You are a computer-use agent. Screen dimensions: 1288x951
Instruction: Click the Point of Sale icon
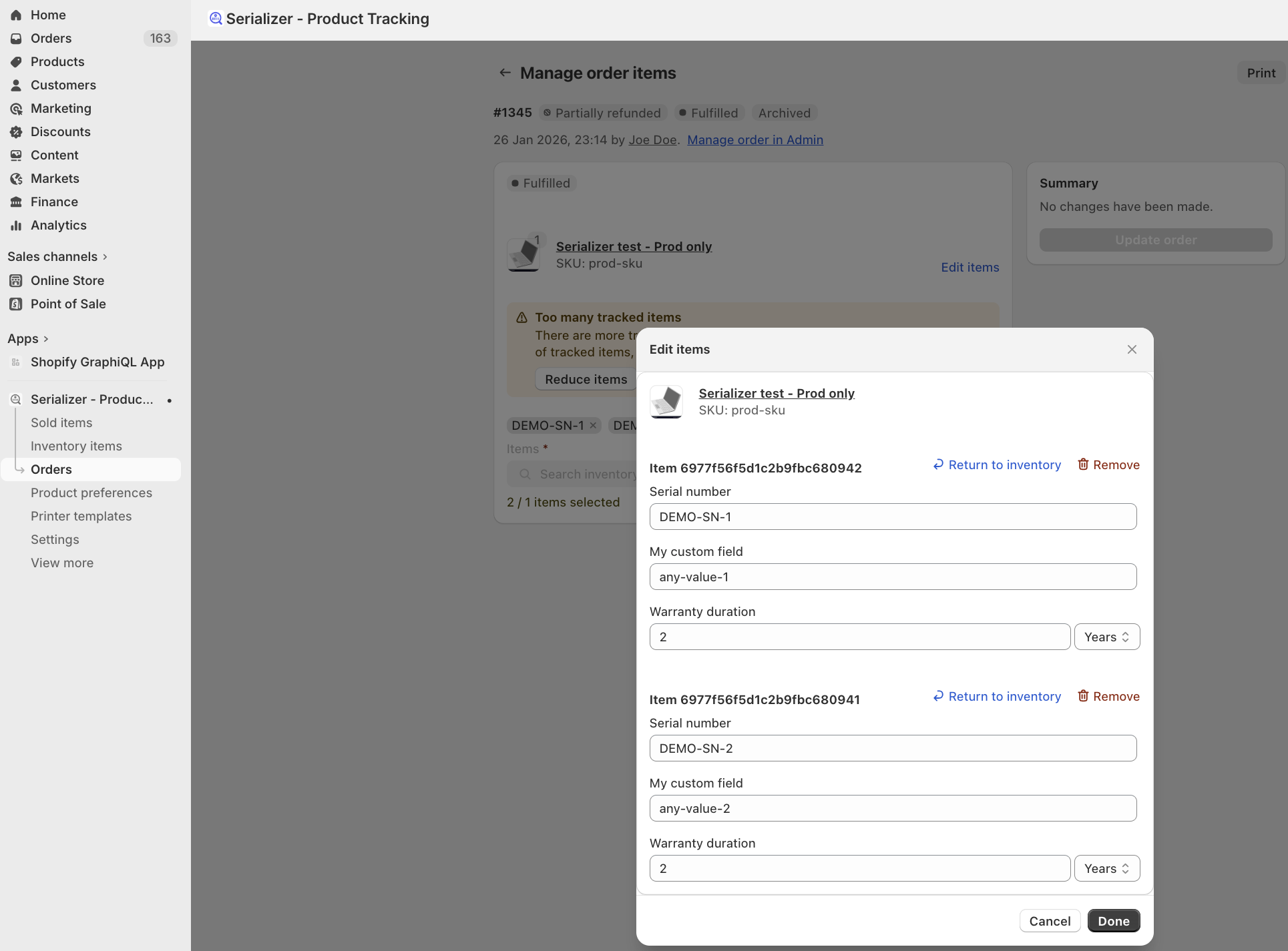16,304
